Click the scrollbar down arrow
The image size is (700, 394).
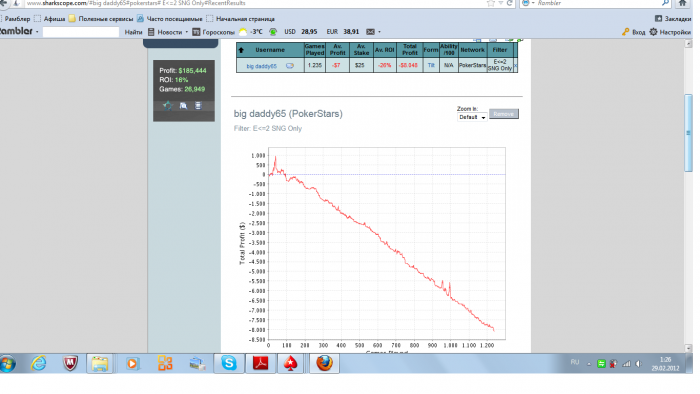pos(688,348)
